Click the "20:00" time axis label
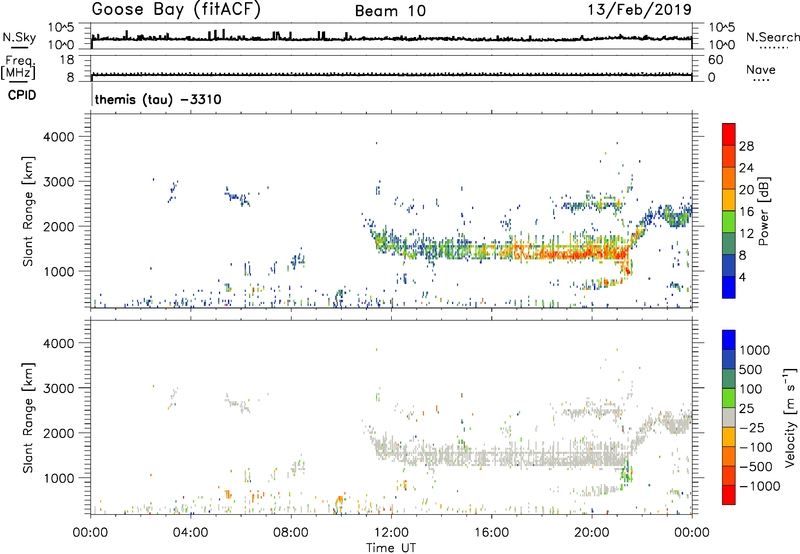The height and width of the screenshot is (554, 800). (x=591, y=533)
